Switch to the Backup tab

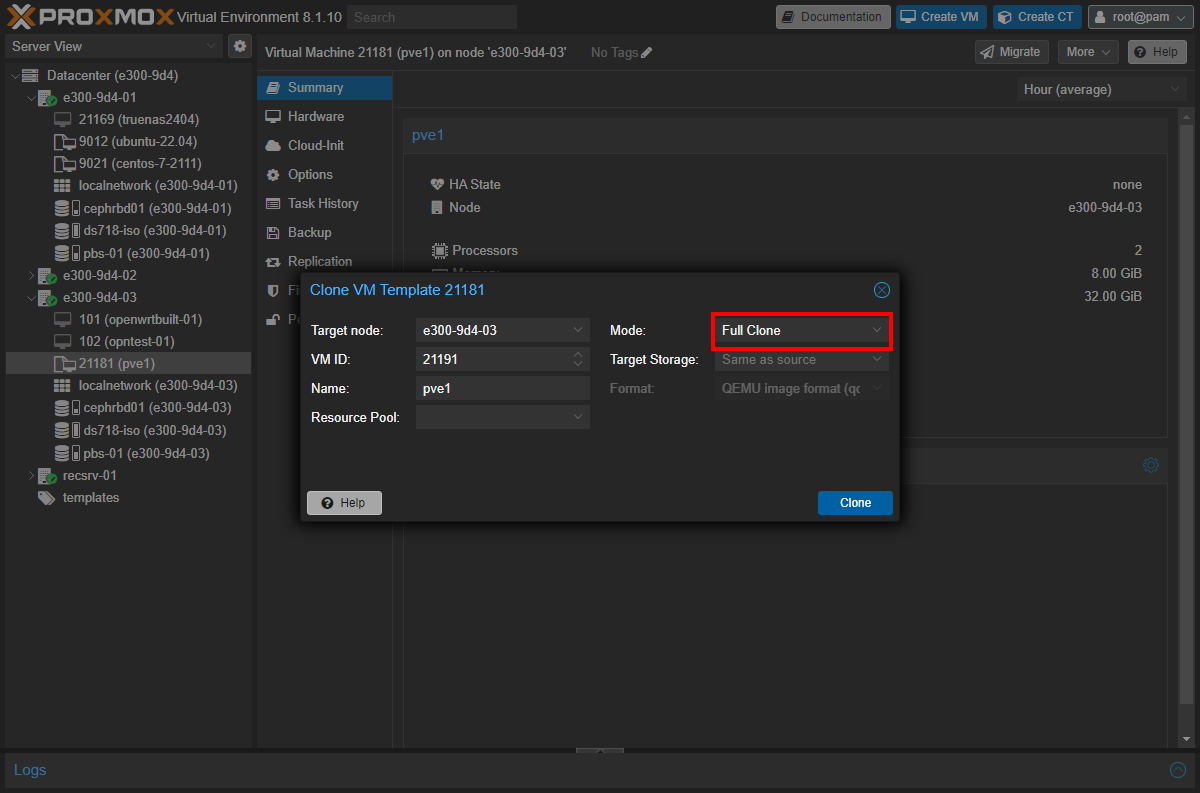(324, 232)
